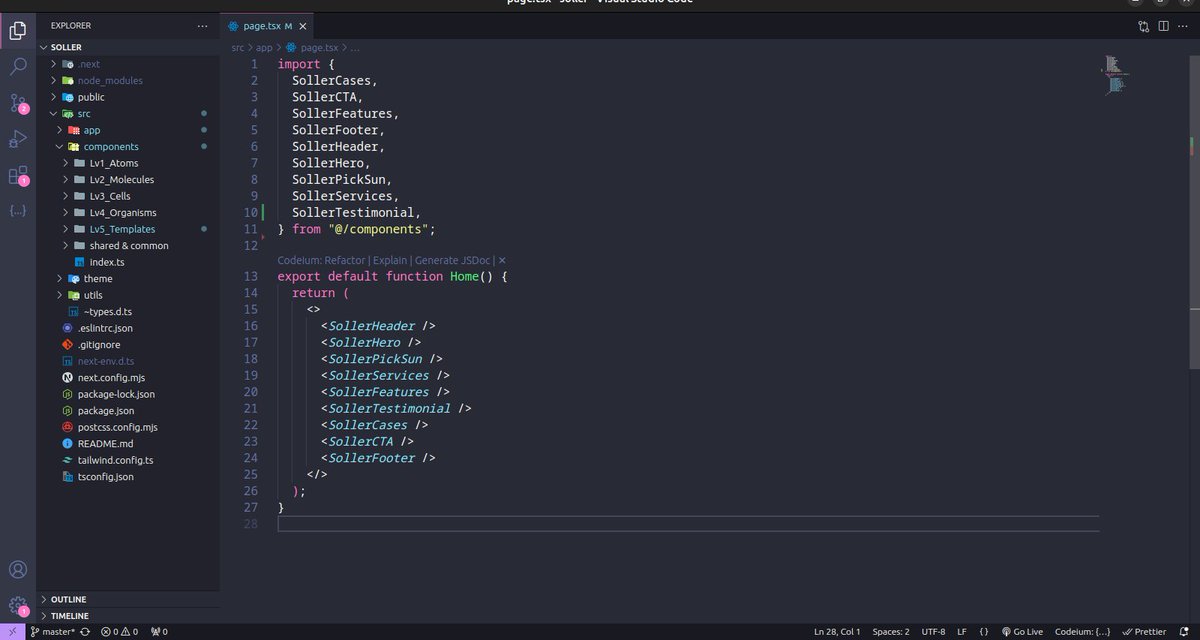
Task: Open the Search view in activity bar
Action: click(x=18, y=67)
